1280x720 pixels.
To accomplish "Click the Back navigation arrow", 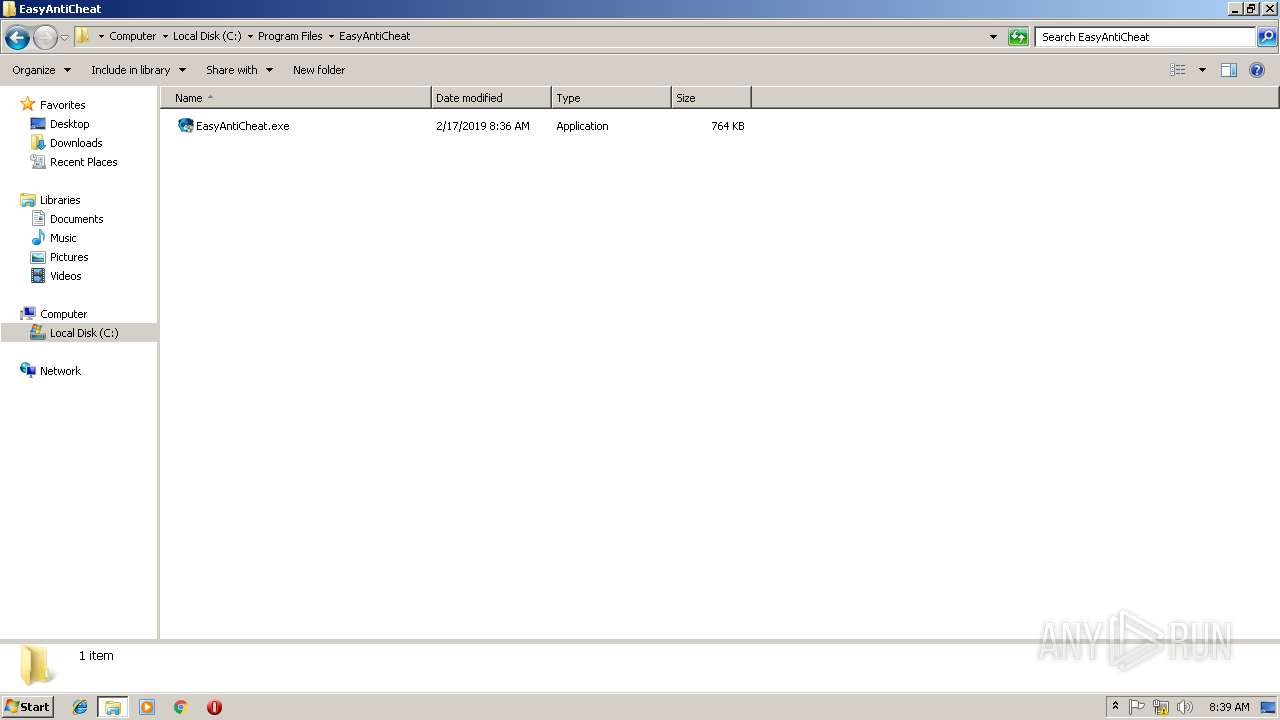I will tap(17, 37).
